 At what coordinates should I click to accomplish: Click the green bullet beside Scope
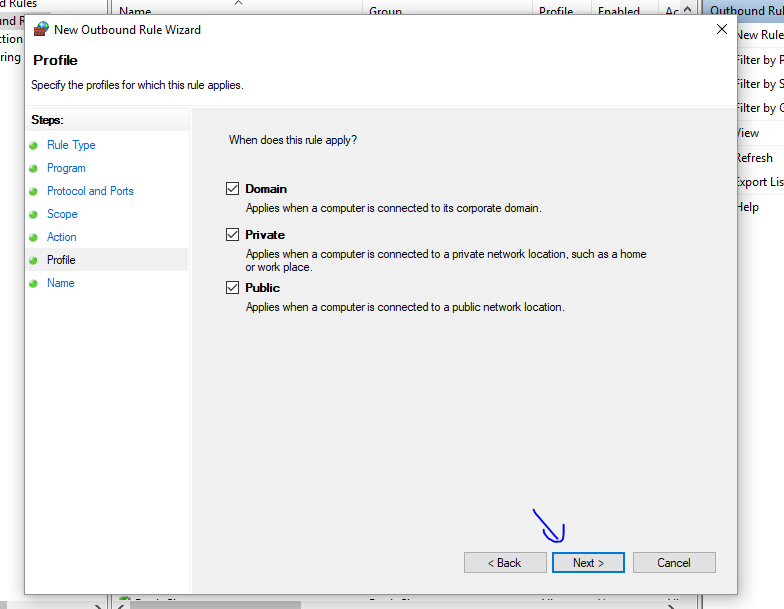point(34,214)
